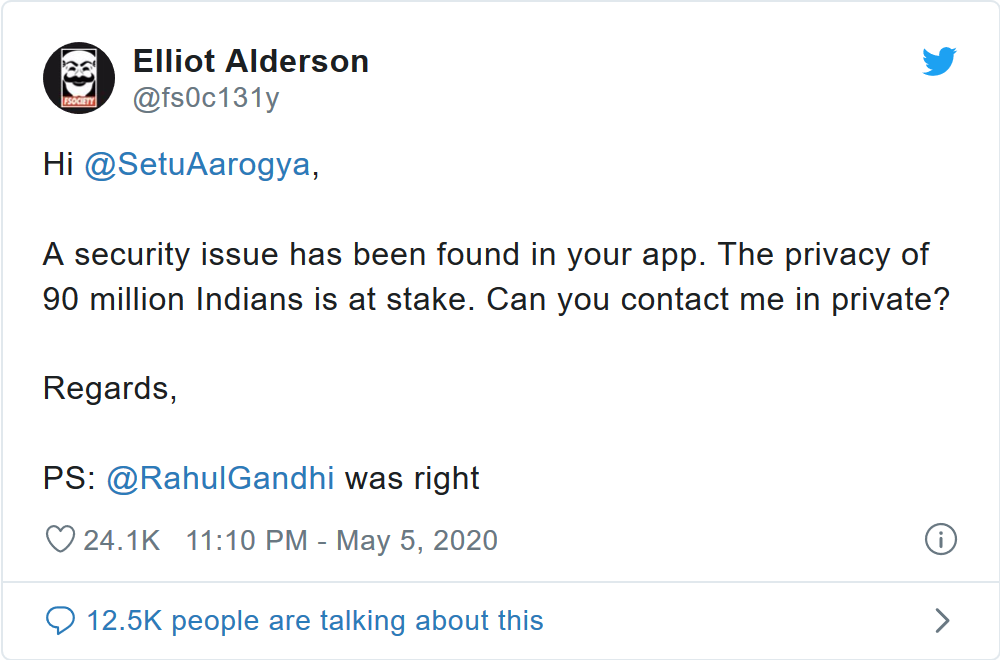Open the tweet info circle icon
The width and height of the screenshot is (1000, 660).
(x=940, y=540)
